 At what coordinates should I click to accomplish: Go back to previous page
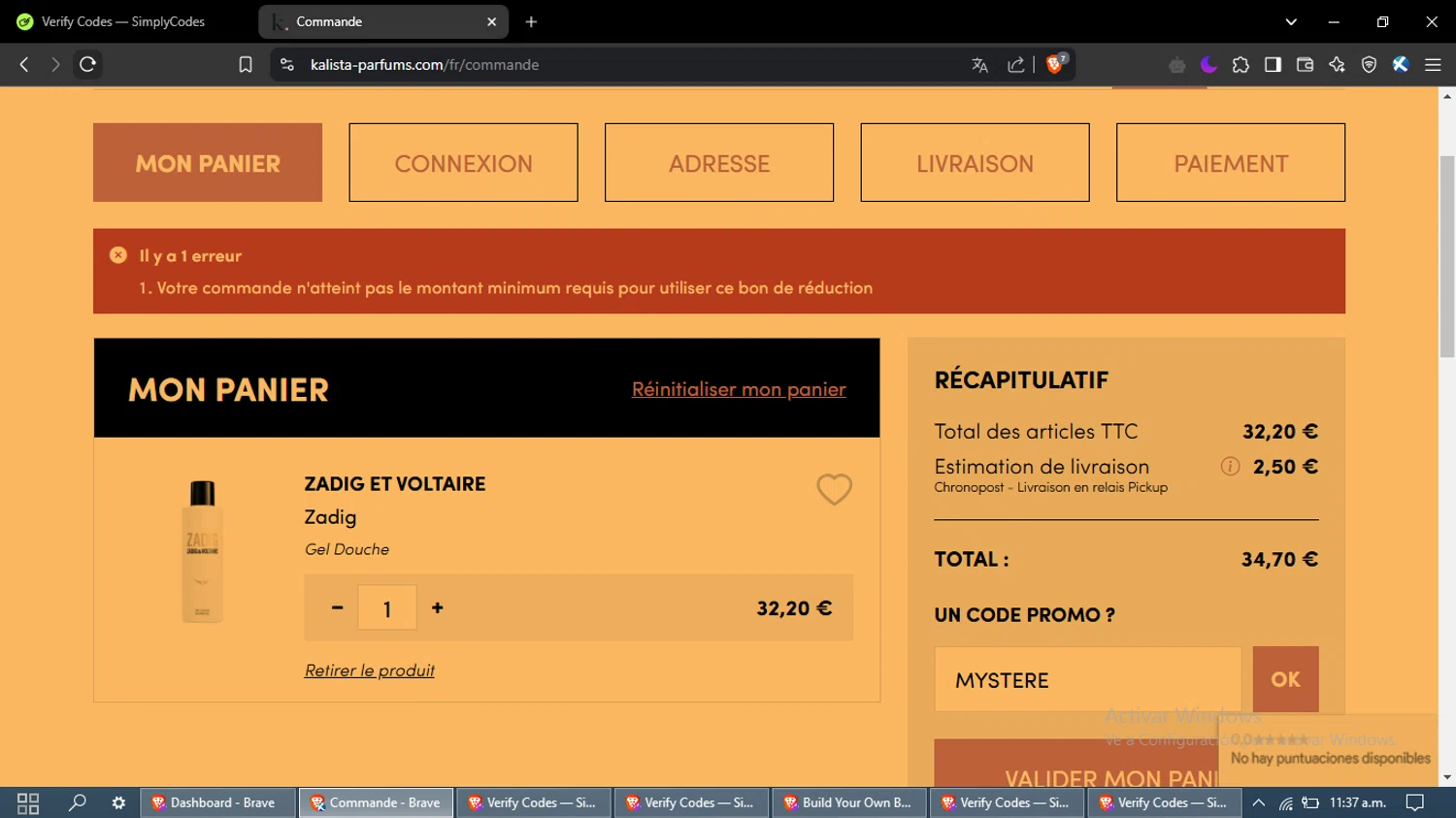24,64
